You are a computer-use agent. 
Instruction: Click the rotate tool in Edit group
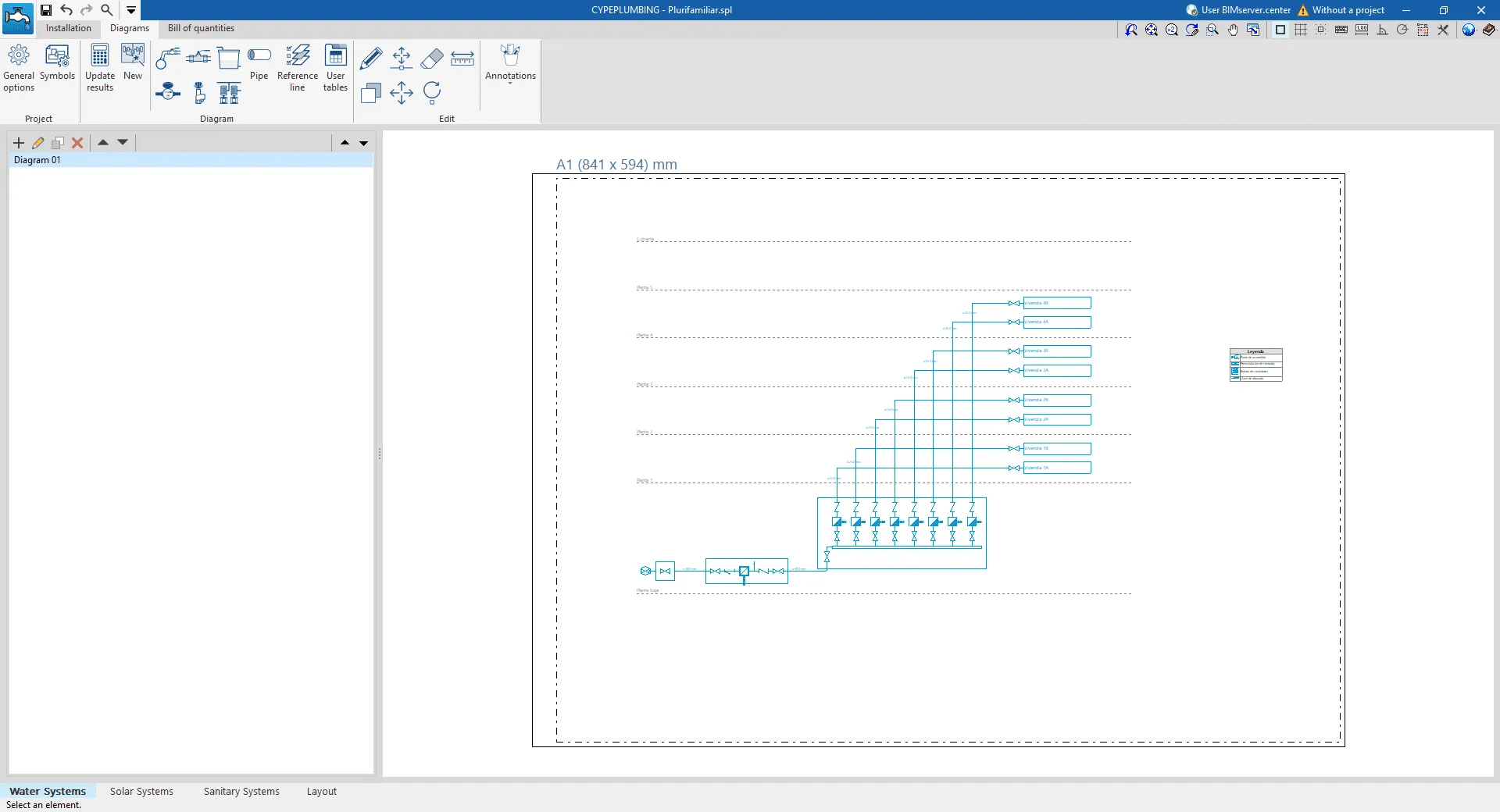(432, 93)
